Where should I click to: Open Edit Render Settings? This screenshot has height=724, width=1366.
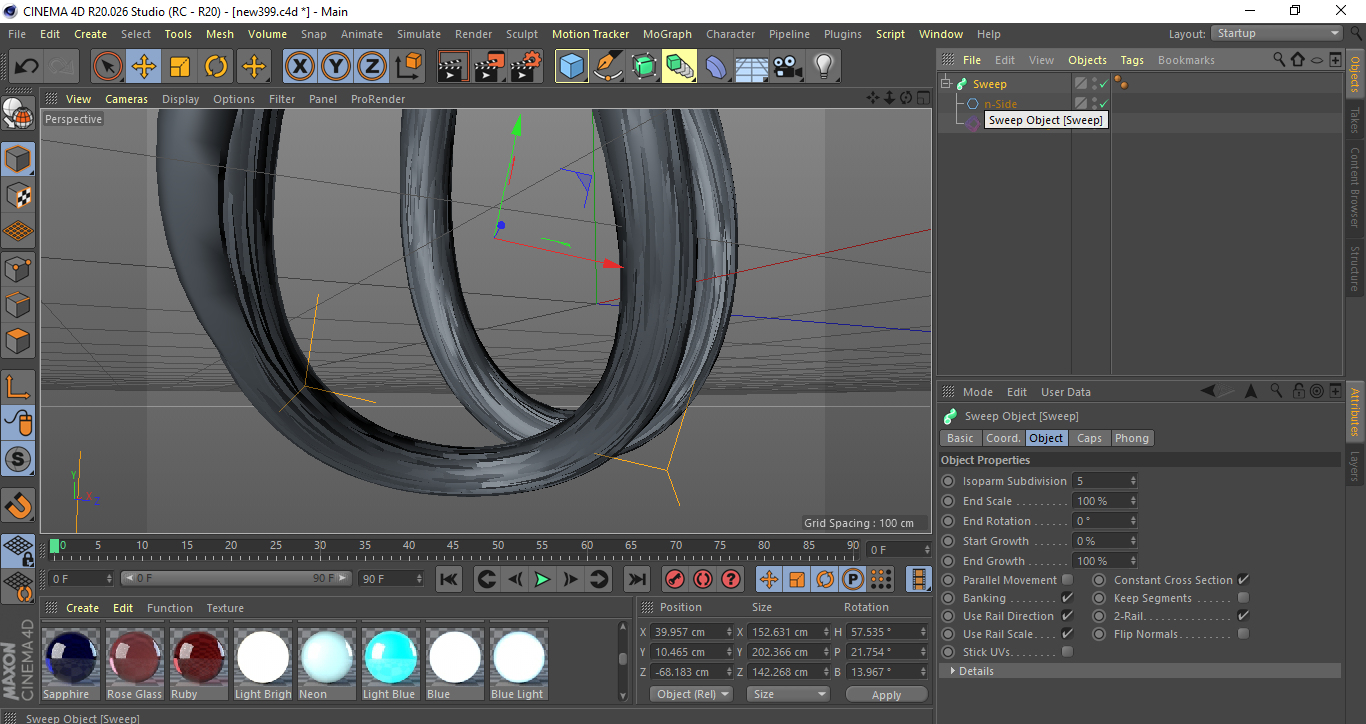click(x=526, y=67)
